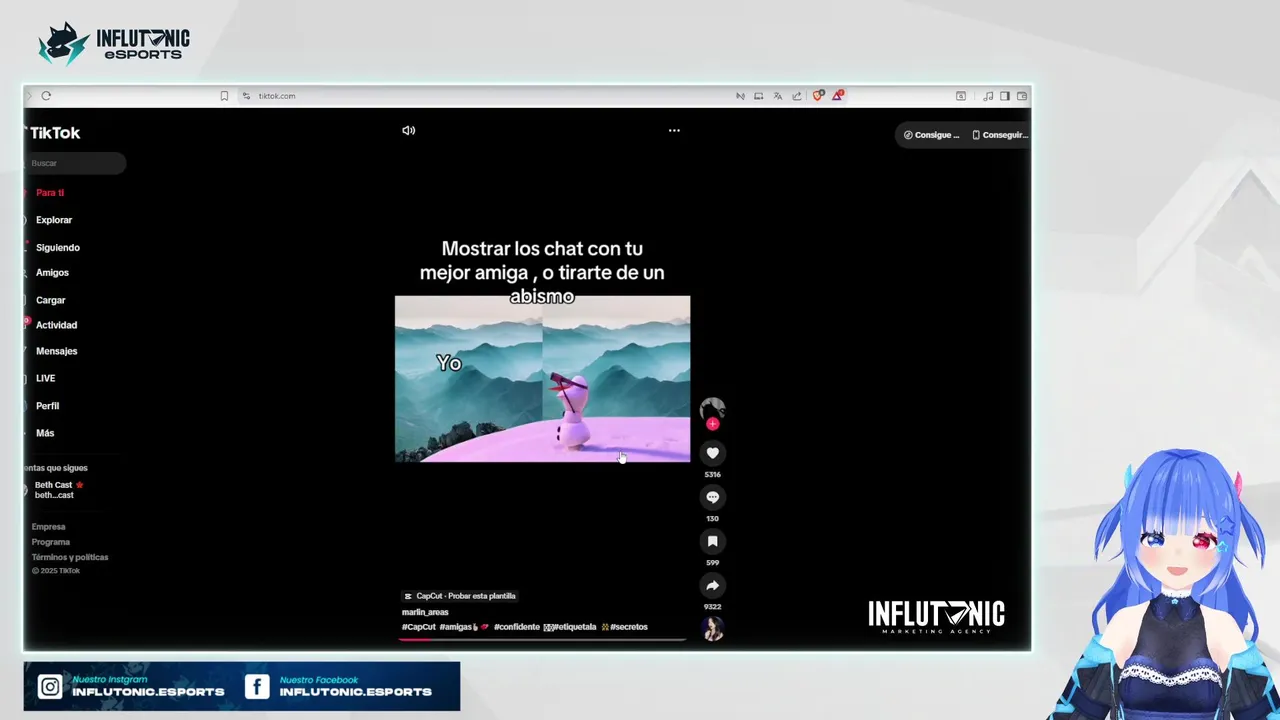The width and height of the screenshot is (1280, 720).
Task: Open the #confidente hashtag
Action: (517, 627)
